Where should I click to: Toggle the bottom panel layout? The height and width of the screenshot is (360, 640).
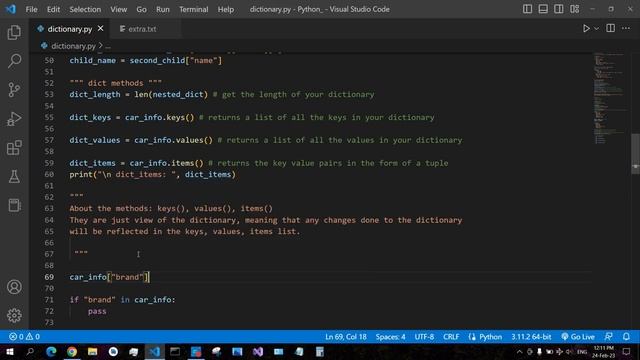[543, 9]
